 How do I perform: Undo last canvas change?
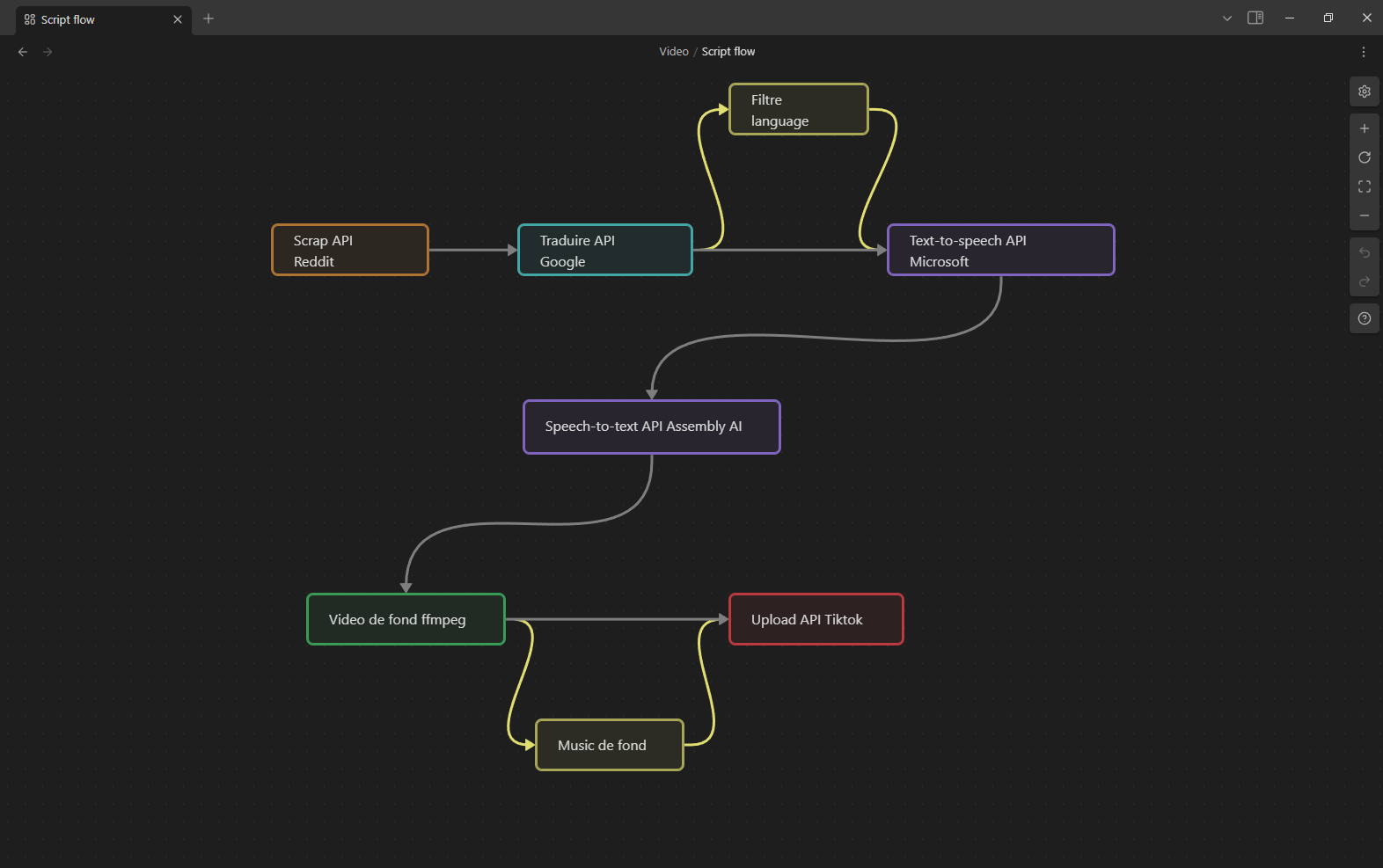click(1365, 252)
